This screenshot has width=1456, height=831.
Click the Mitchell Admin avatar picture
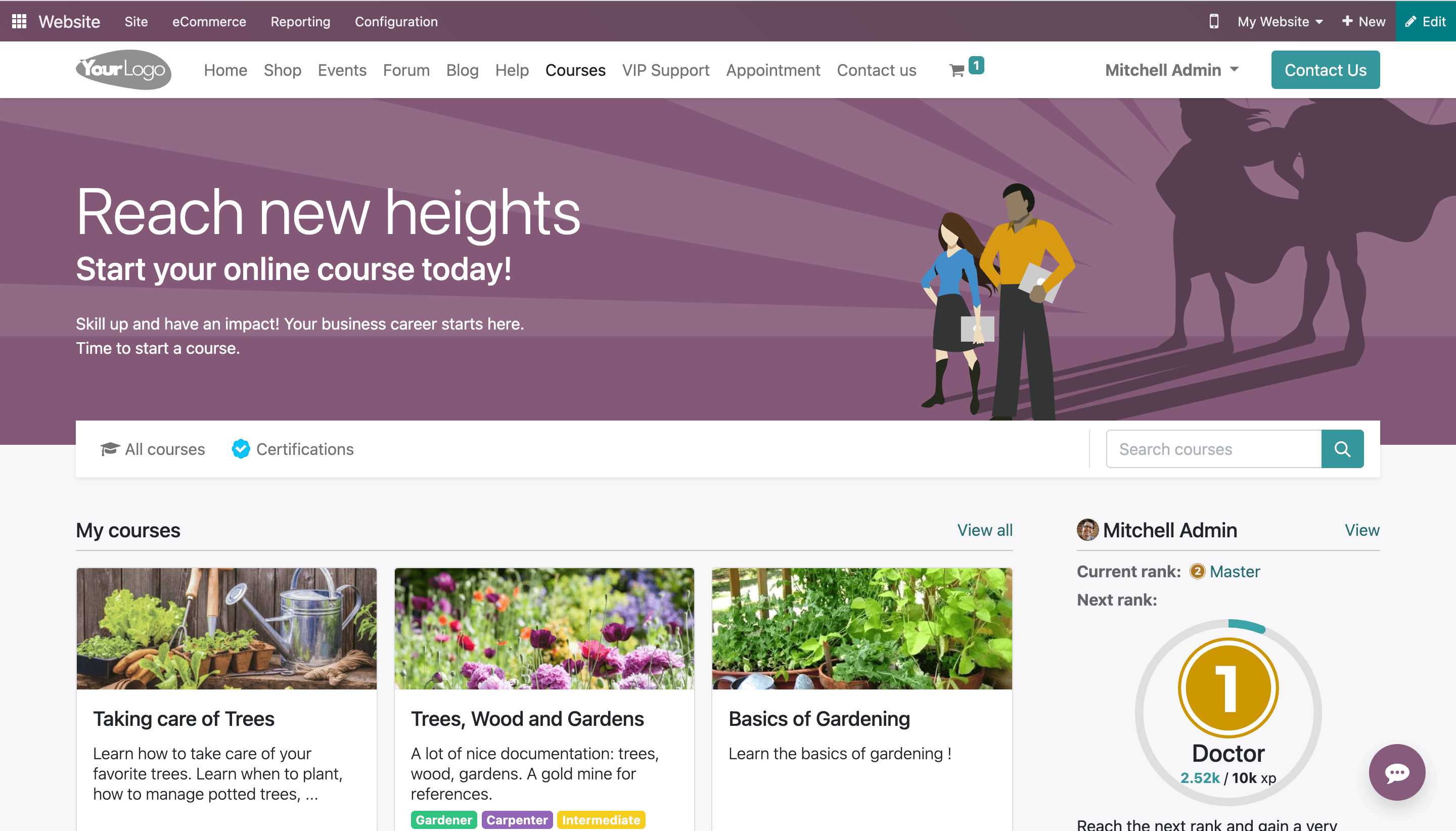click(x=1087, y=530)
